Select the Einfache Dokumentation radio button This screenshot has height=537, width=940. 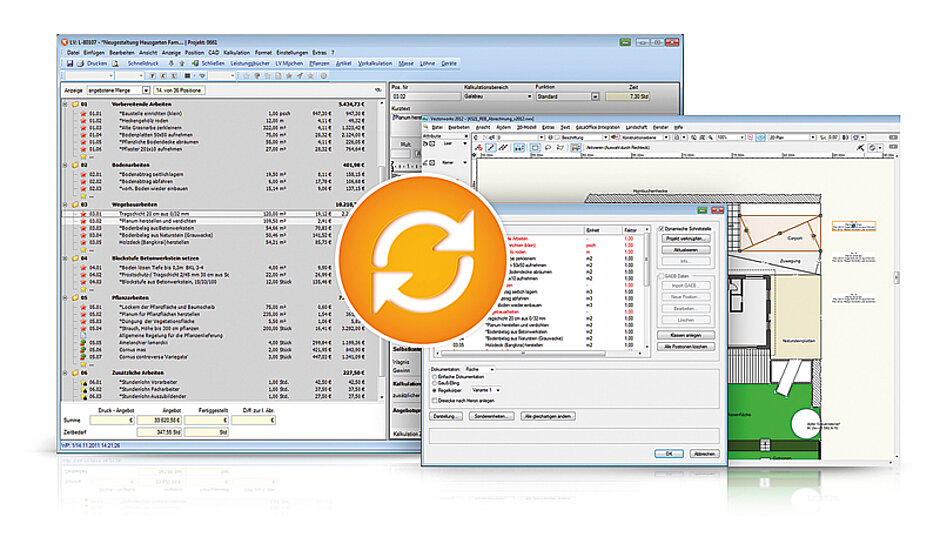point(433,375)
